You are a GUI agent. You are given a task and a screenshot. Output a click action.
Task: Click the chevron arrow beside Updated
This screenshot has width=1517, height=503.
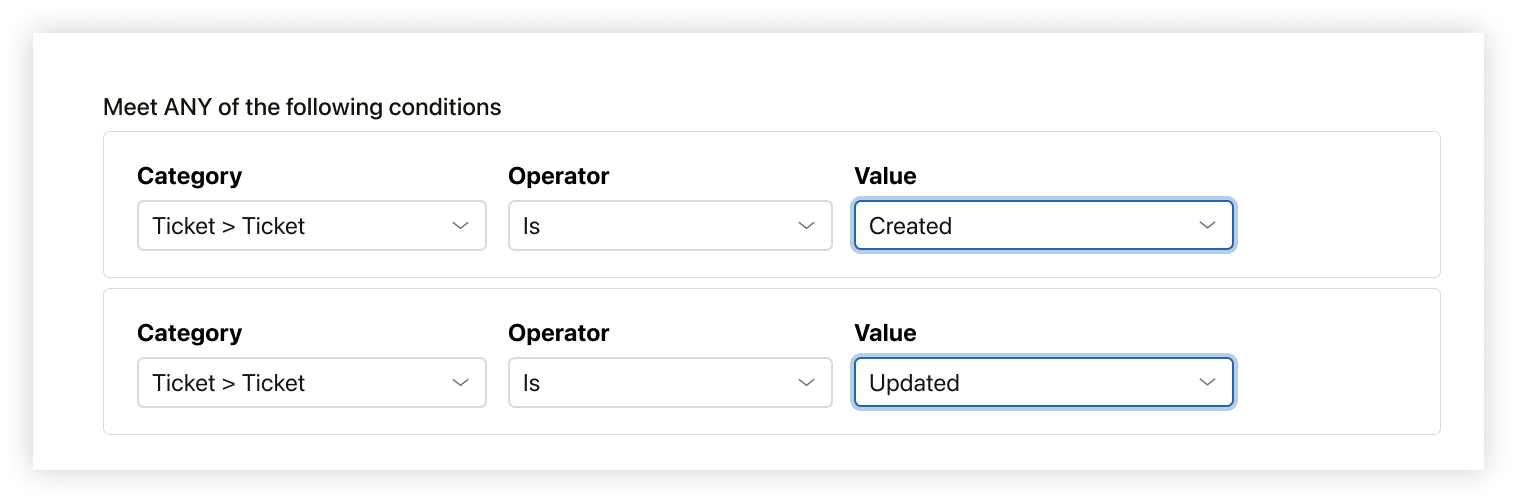[x=1207, y=383]
